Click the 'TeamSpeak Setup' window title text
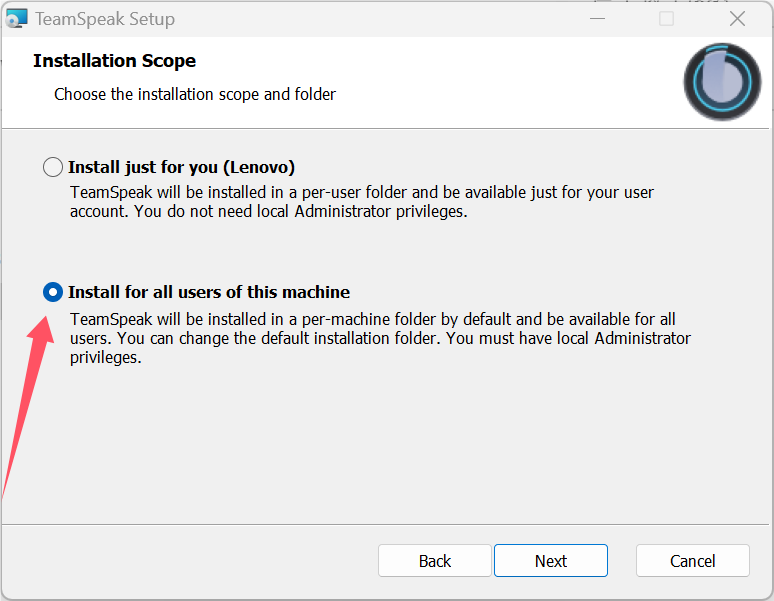This screenshot has height=601, width=774. click(x=105, y=19)
